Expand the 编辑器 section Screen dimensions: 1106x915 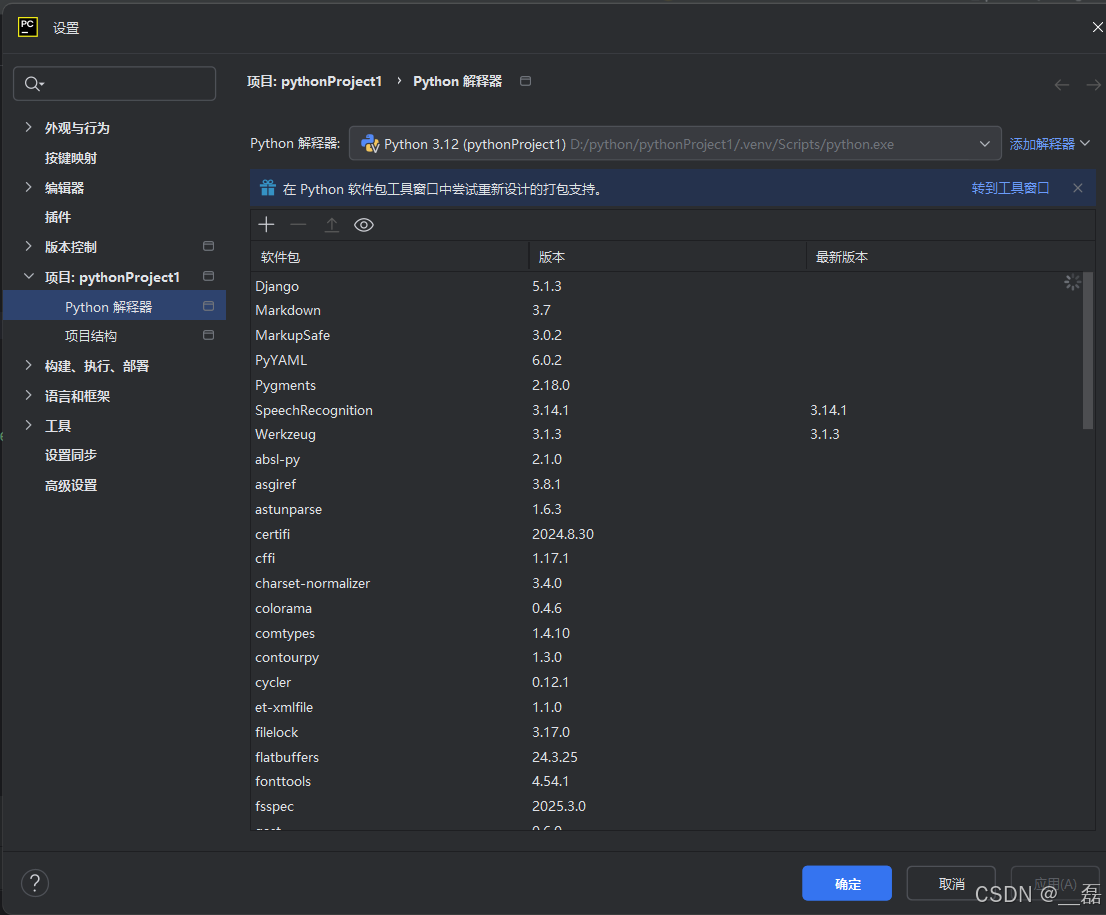click(x=28, y=187)
